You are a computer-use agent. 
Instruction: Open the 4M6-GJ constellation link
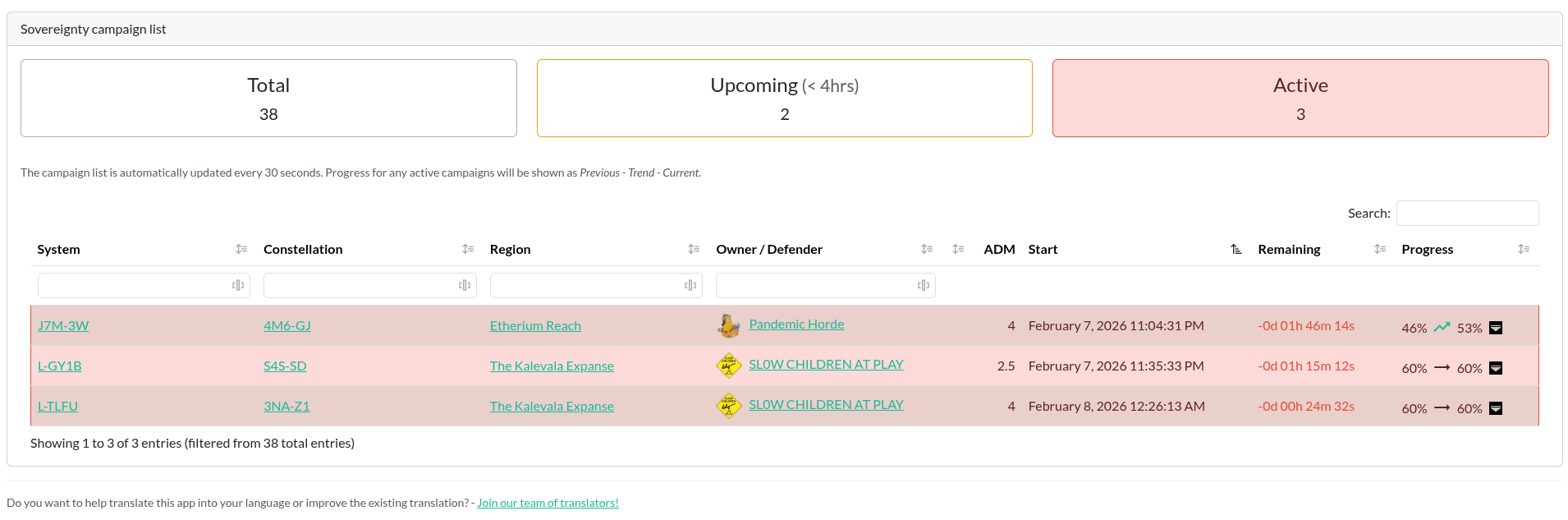(x=287, y=325)
